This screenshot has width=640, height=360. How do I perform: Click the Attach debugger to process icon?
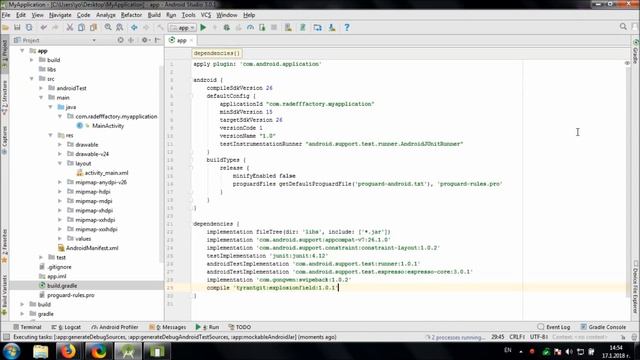pos(262,27)
